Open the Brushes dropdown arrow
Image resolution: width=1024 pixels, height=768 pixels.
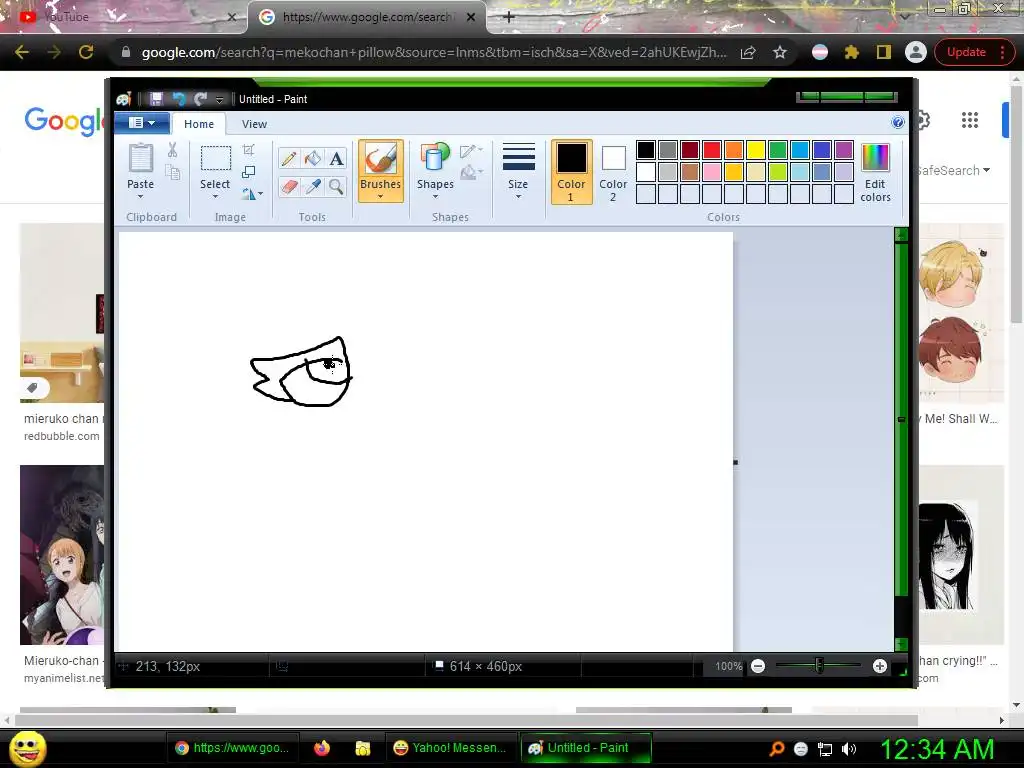(x=380, y=197)
